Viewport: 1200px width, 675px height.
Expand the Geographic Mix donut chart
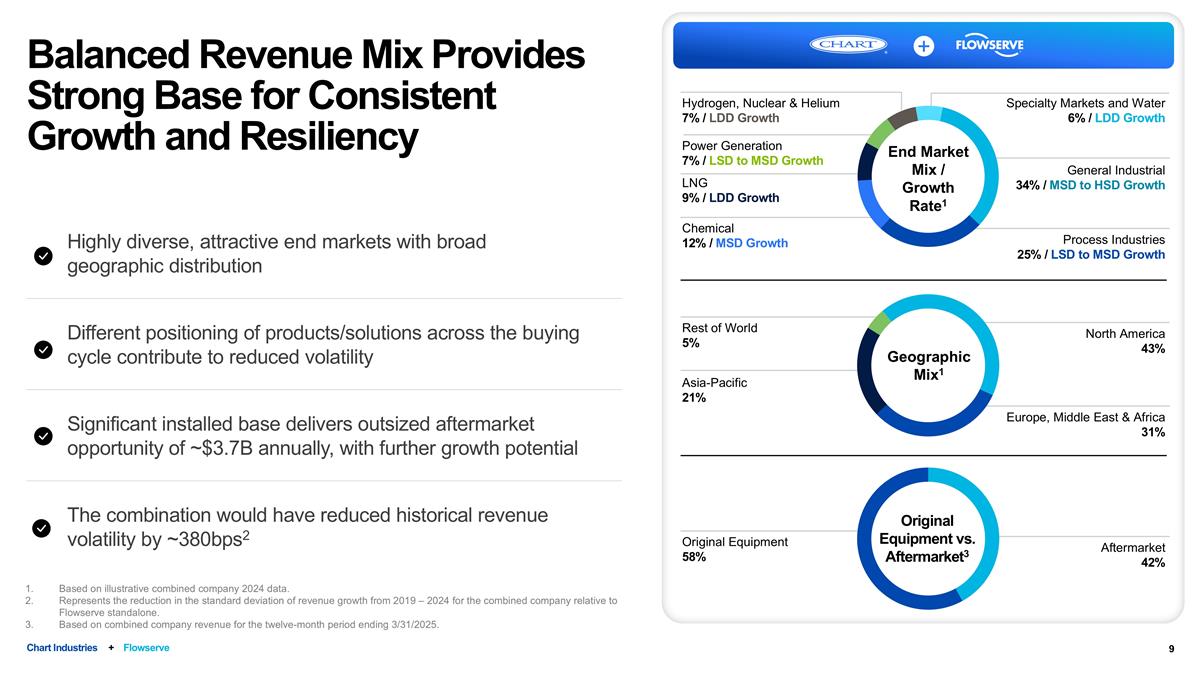tap(928, 365)
